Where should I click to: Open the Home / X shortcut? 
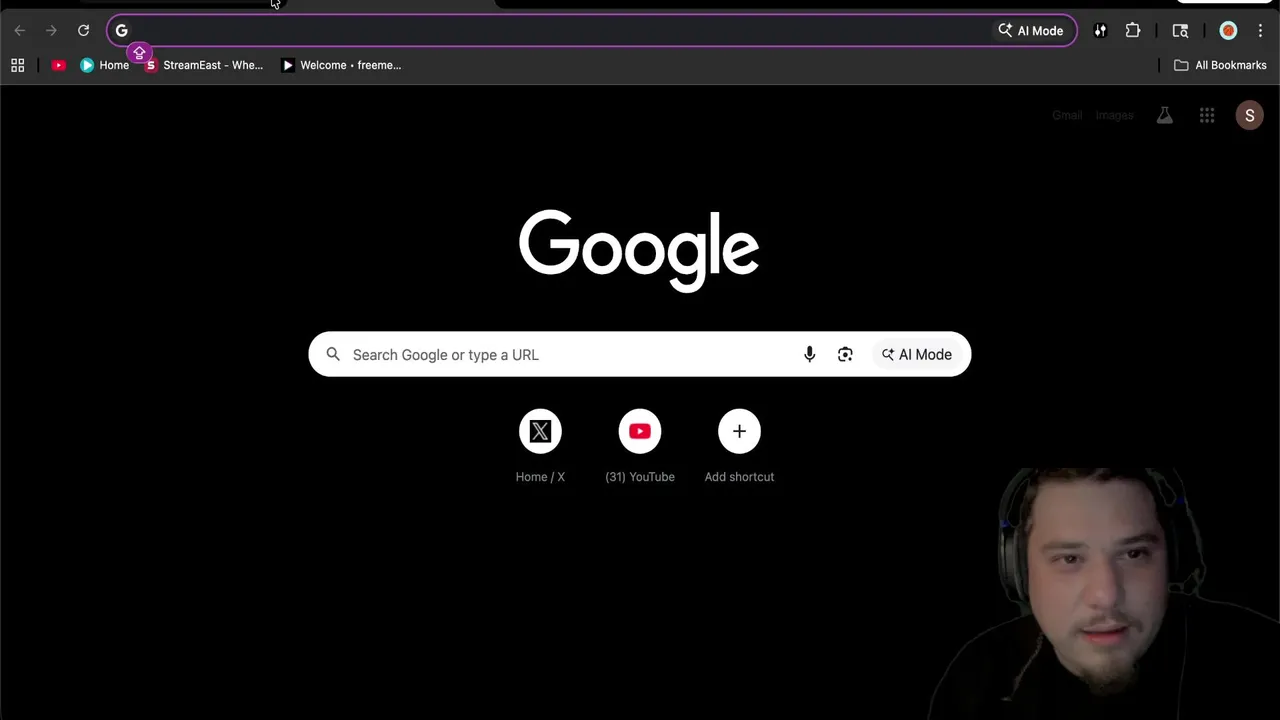(540, 446)
